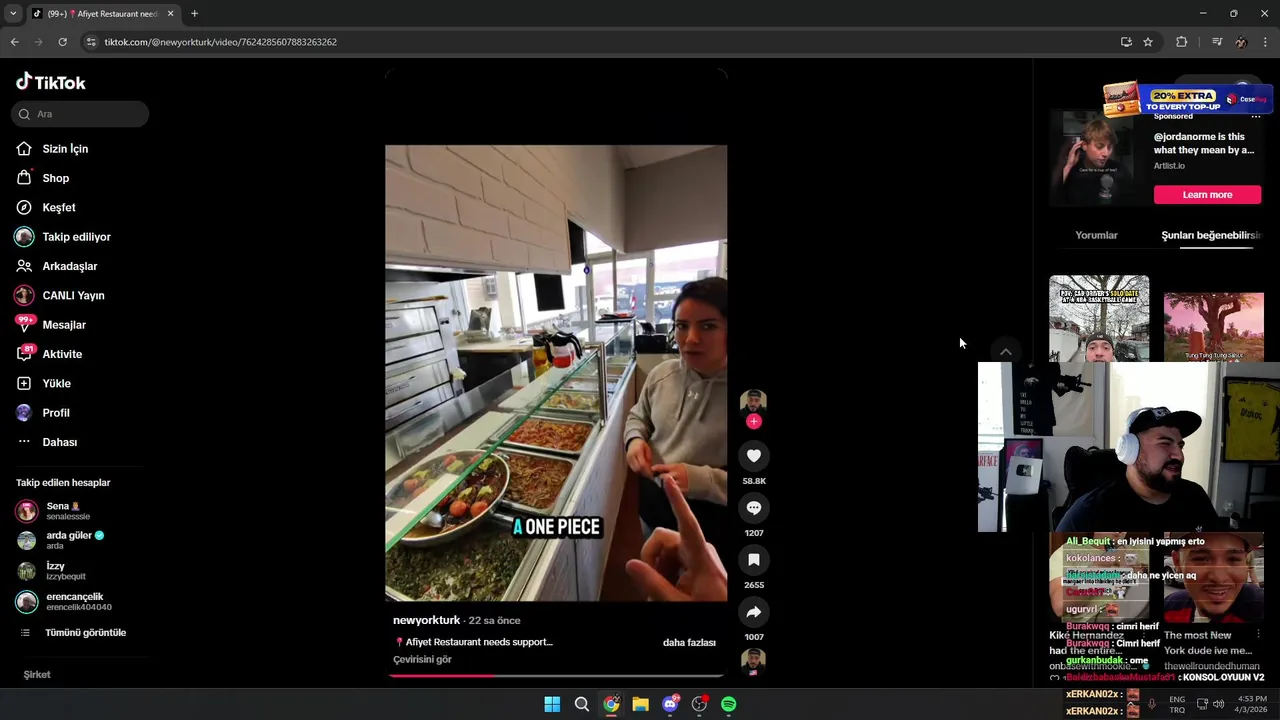Open Spotify from taskbar
The height and width of the screenshot is (720, 1280).
(x=728, y=704)
